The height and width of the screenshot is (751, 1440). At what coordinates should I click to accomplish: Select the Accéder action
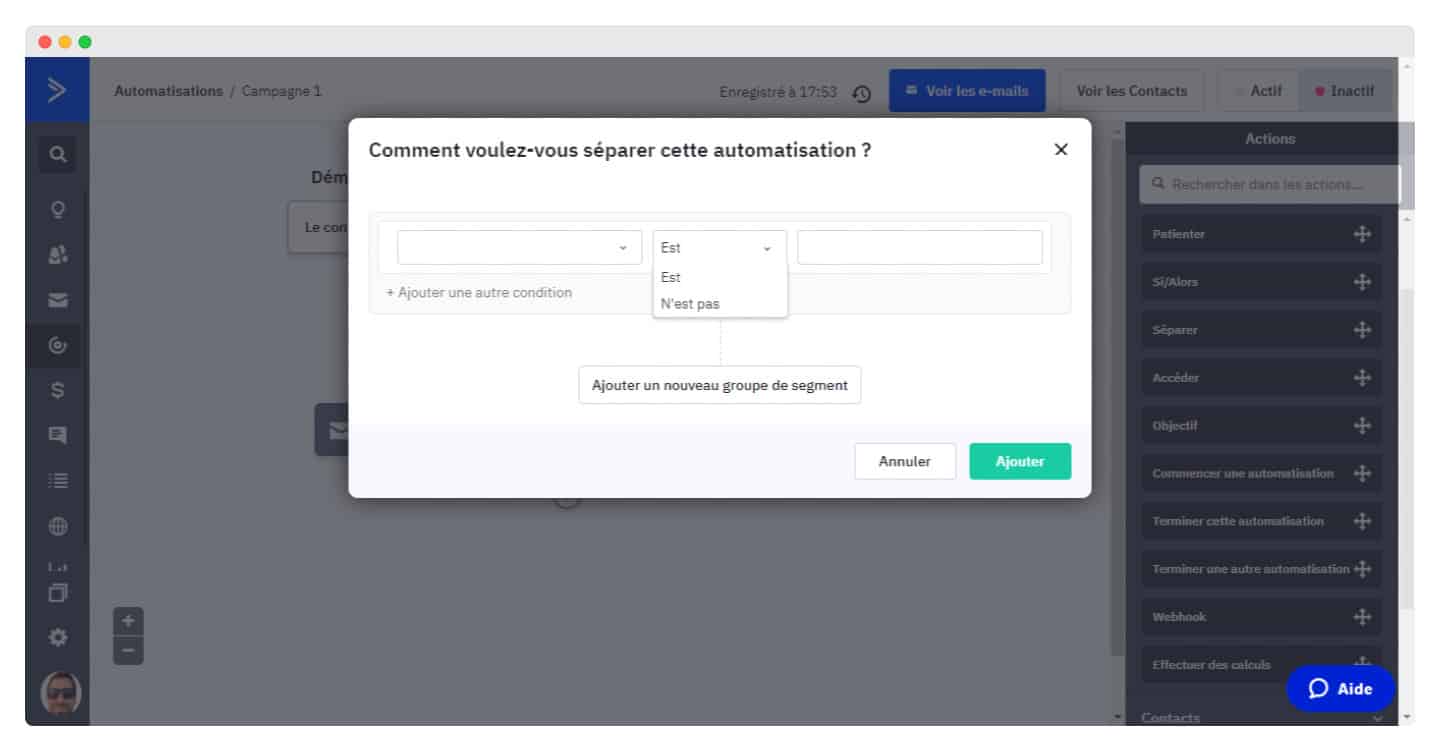(x=1261, y=378)
